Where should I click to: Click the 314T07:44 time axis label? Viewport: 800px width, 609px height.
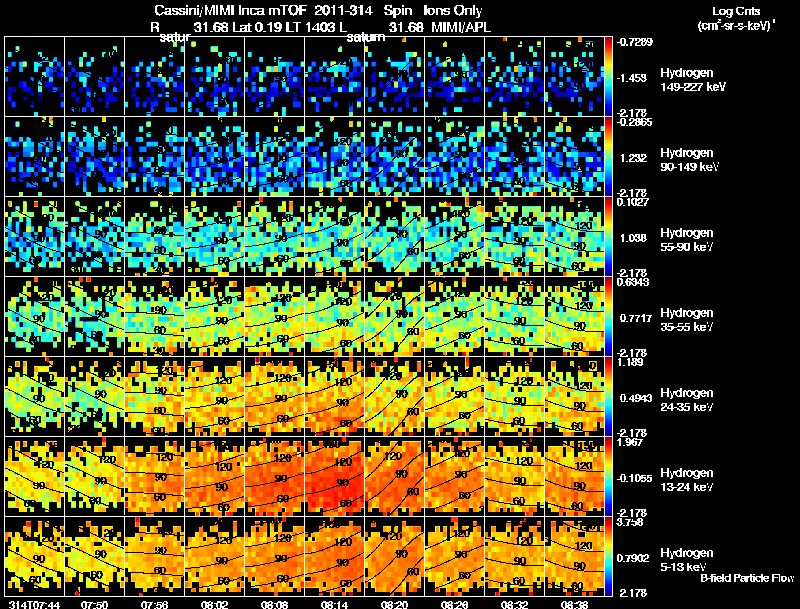35,604
